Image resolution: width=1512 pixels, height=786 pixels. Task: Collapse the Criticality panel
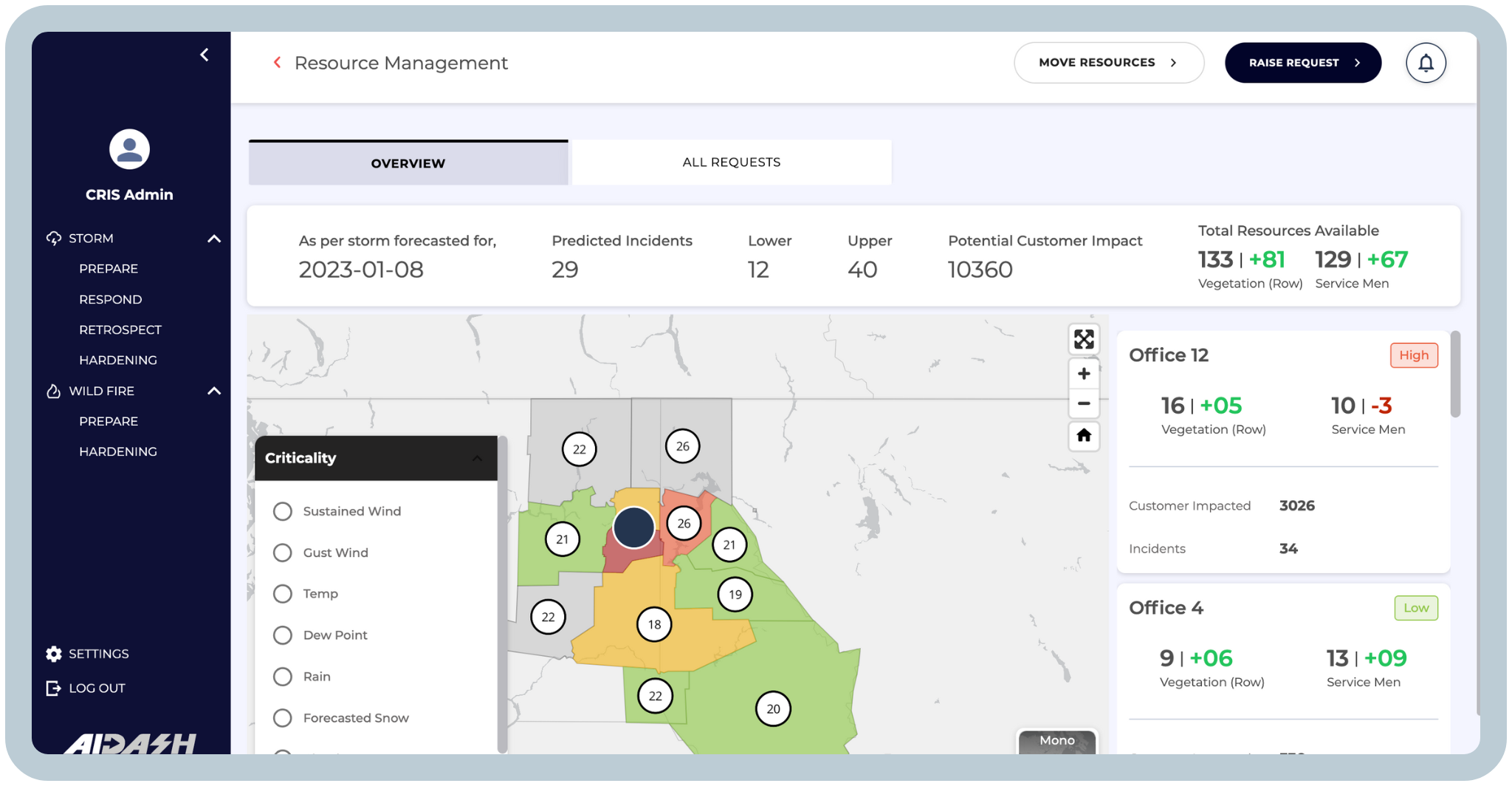coord(478,458)
